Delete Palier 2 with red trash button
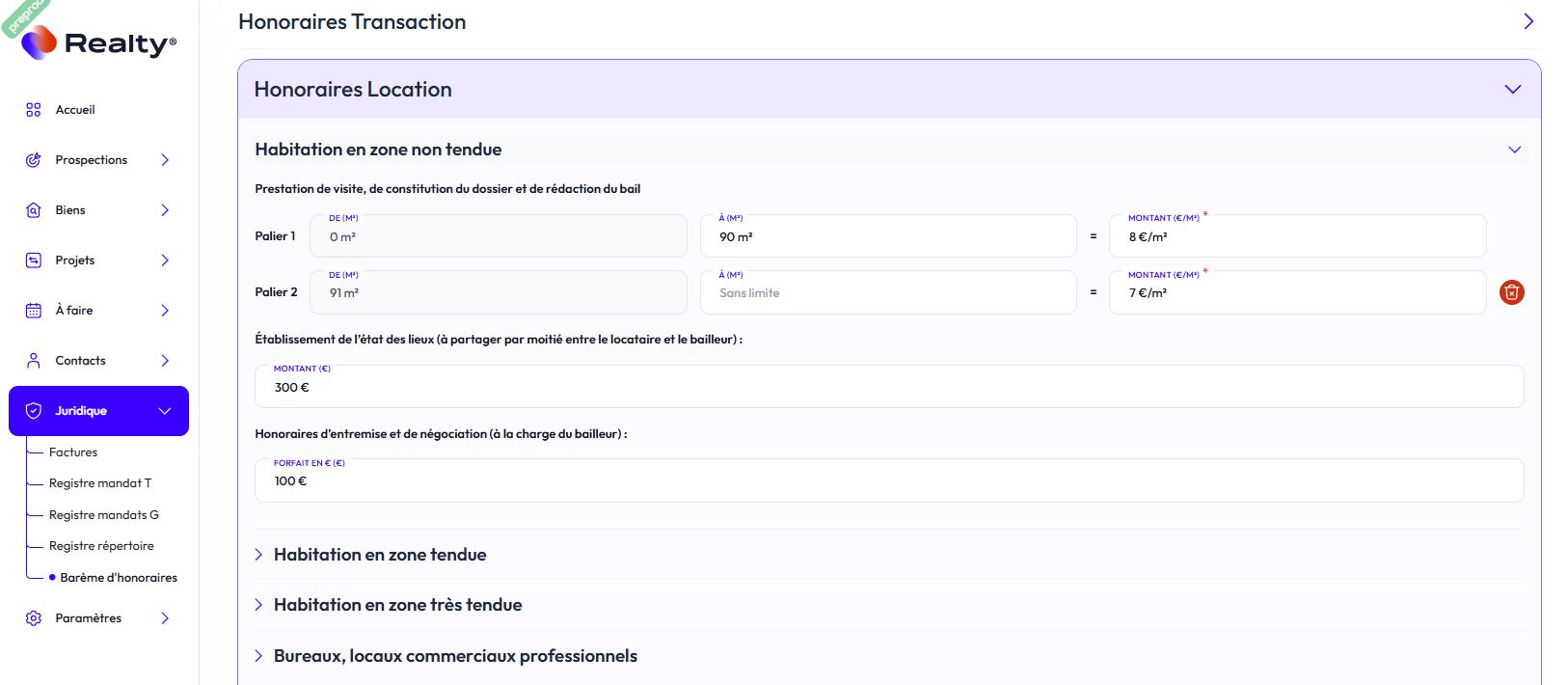This screenshot has height=685, width=1568. coord(1511,292)
